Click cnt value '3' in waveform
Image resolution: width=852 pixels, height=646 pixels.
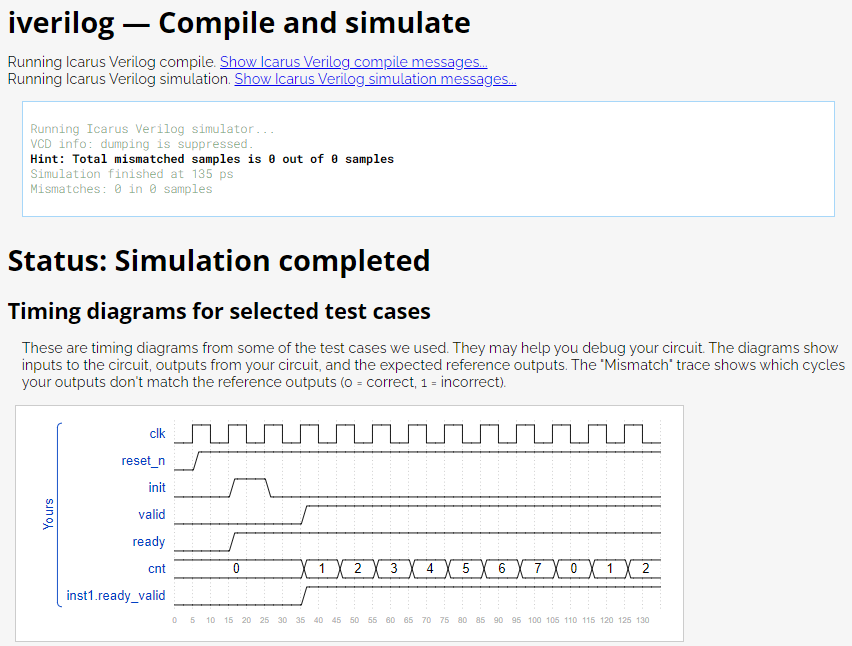coord(394,569)
